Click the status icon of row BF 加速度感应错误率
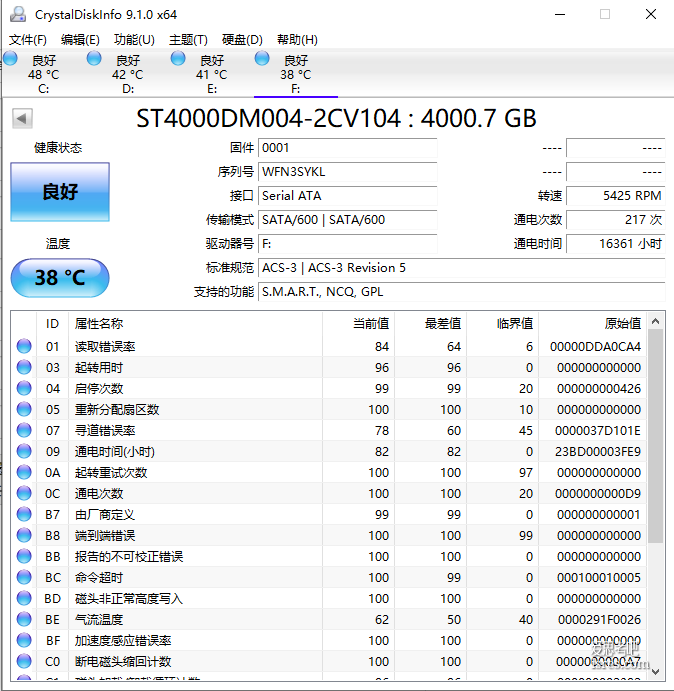 pos(24,640)
